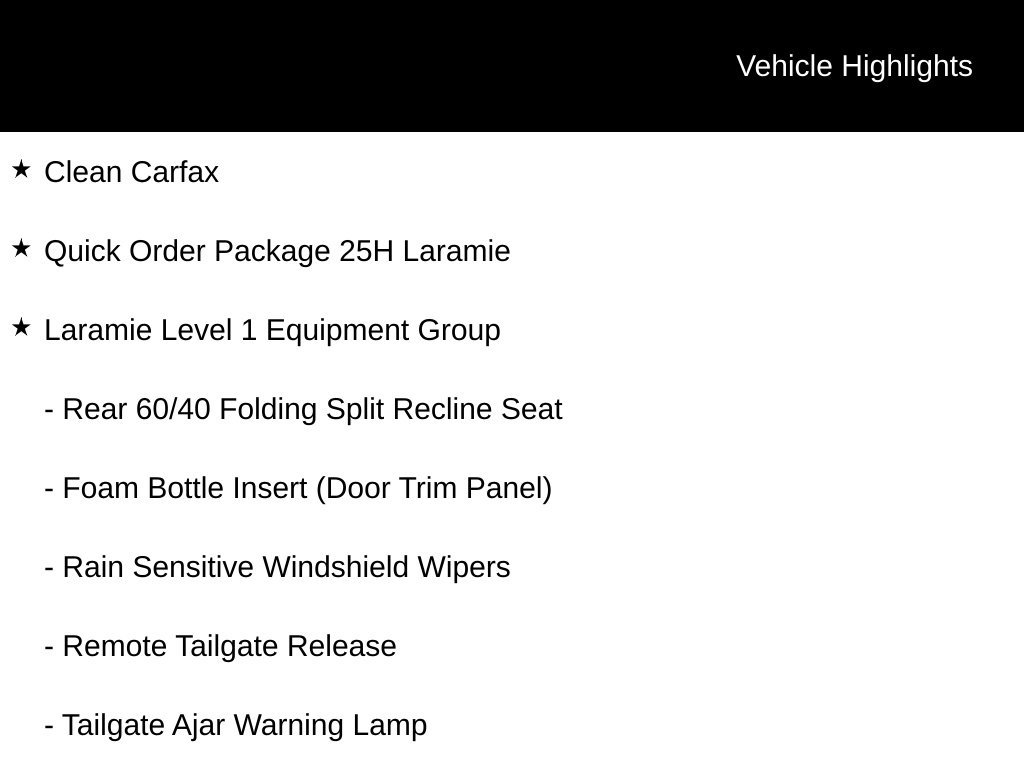Click the star beside Laramie Level 1
1024x768 pixels.
click(21, 328)
